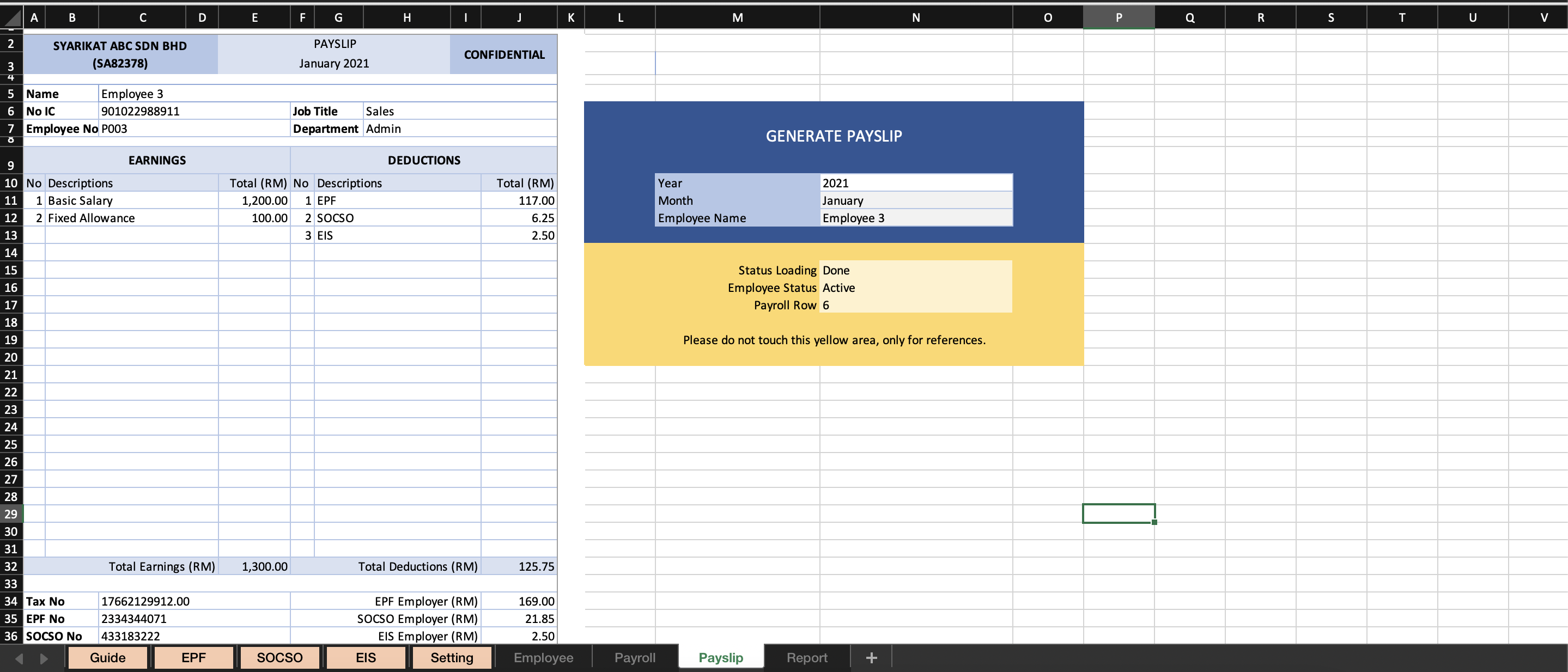The width and height of the screenshot is (1568, 672).
Task: Select row 29 header
Action: [11, 514]
